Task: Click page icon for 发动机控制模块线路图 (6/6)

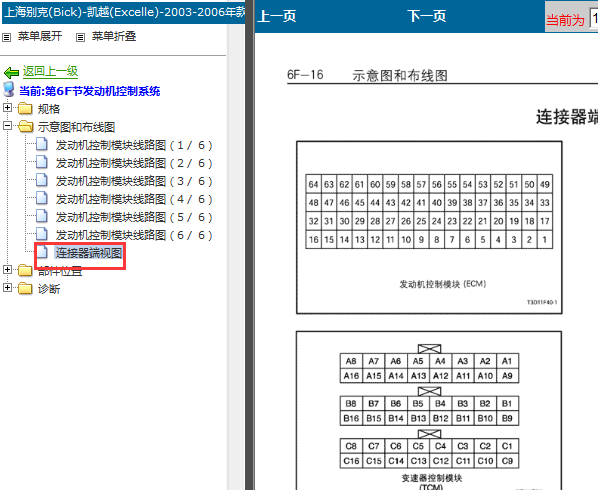Action: coord(42,234)
